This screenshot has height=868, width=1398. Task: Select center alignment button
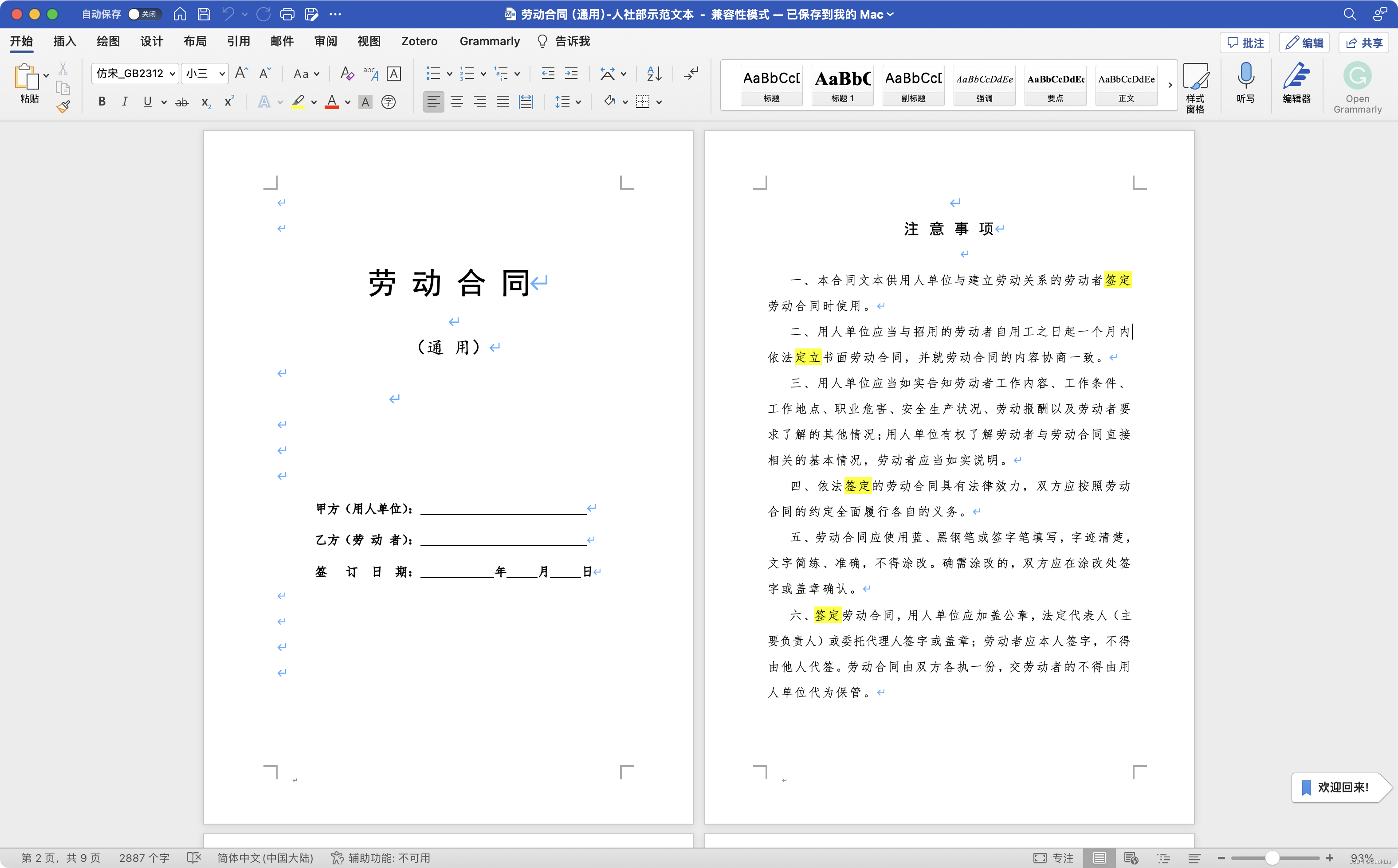click(457, 102)
